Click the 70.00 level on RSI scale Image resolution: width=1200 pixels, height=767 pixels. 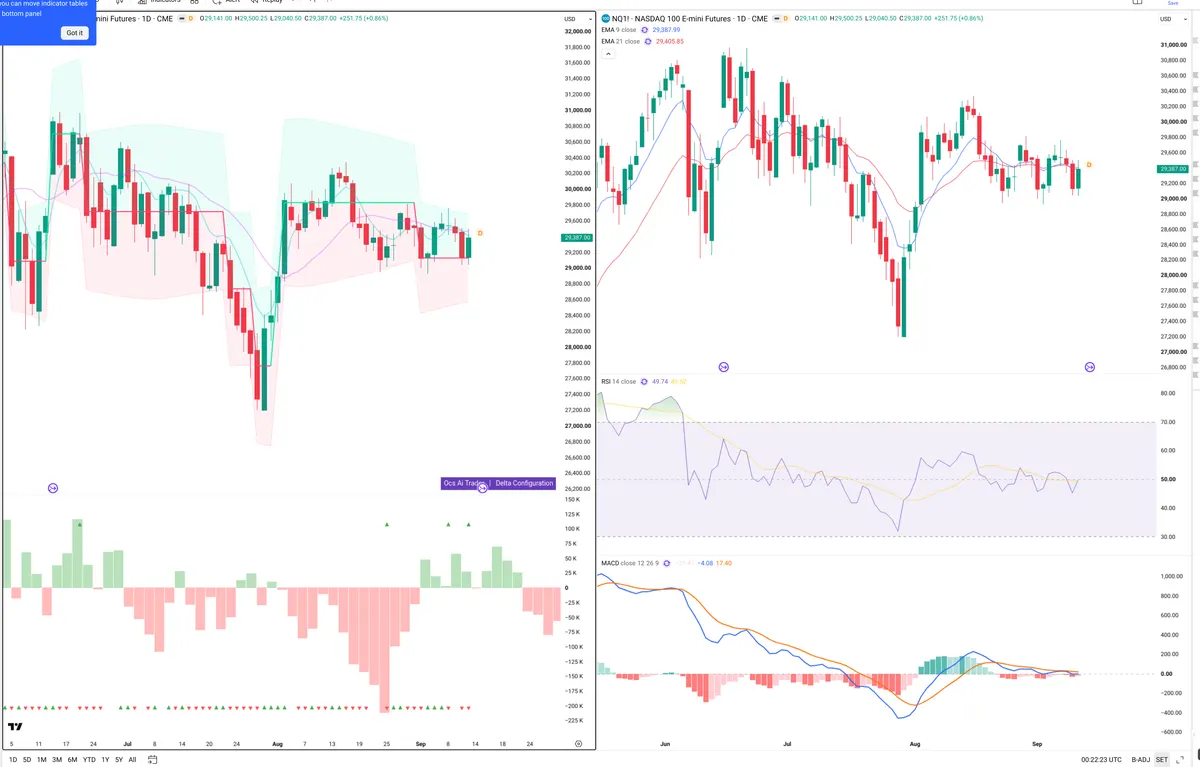tap(1167, 422)
